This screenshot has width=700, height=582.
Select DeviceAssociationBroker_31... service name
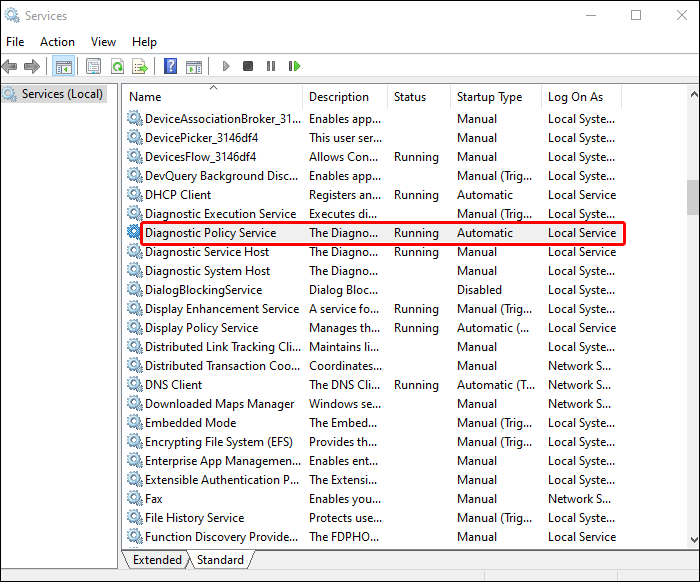coord(223,119)
